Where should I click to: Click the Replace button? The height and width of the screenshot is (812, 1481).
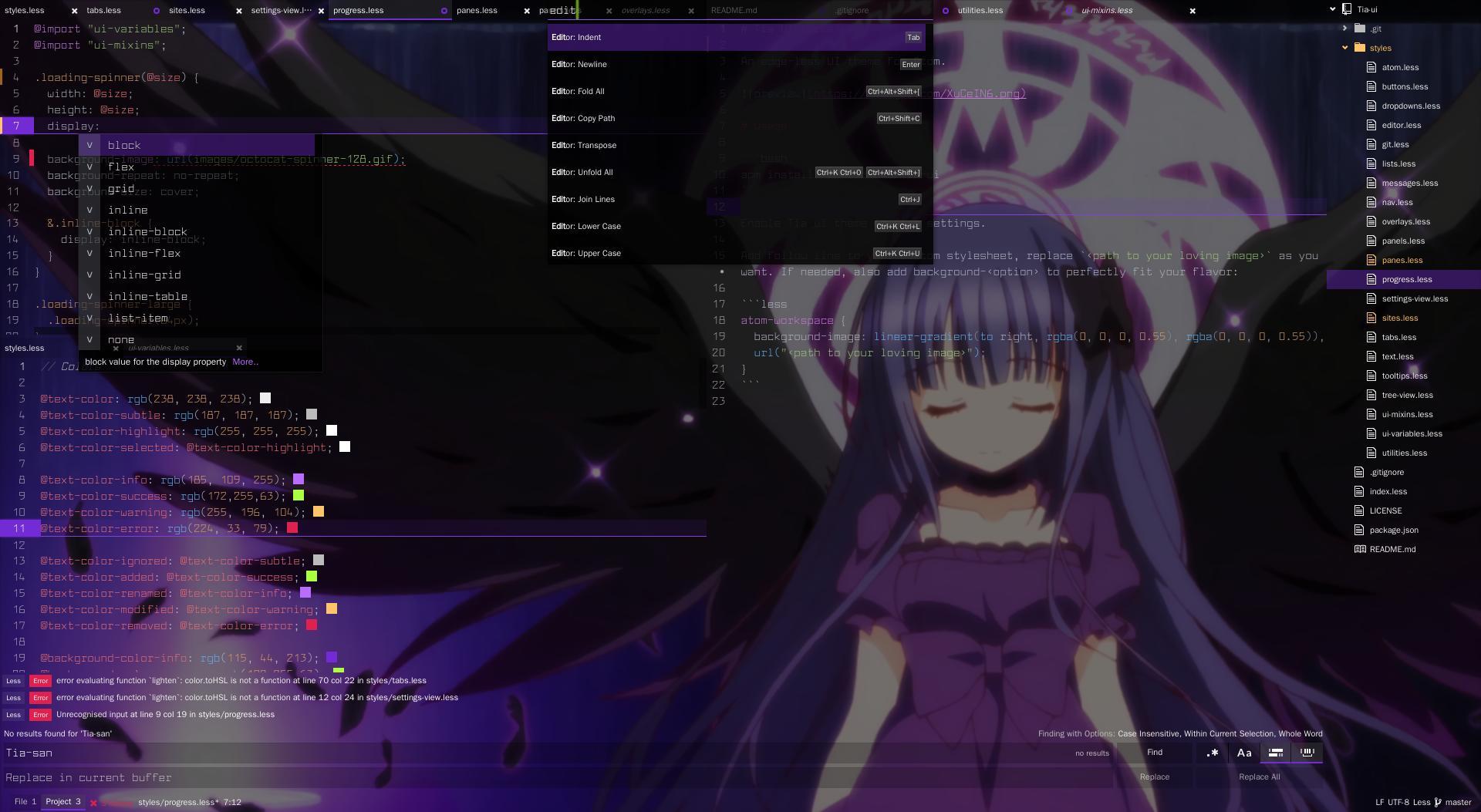(x=1155, y=777)
